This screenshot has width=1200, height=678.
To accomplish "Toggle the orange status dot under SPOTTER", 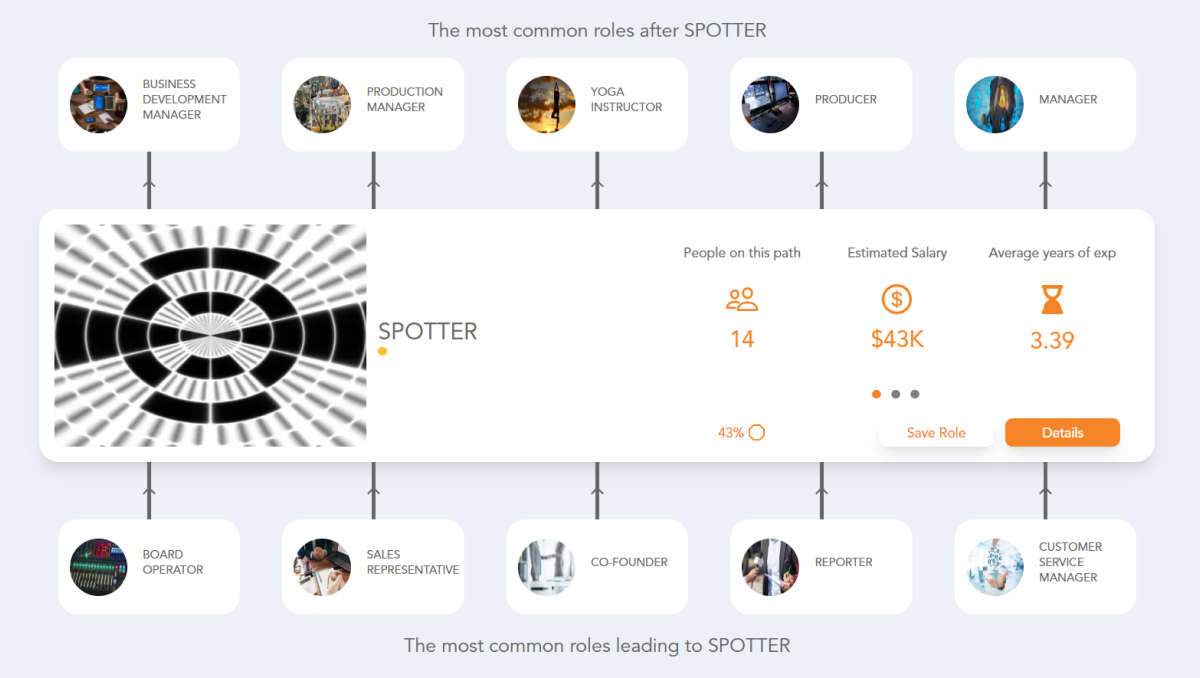I will tap(382, 352).
